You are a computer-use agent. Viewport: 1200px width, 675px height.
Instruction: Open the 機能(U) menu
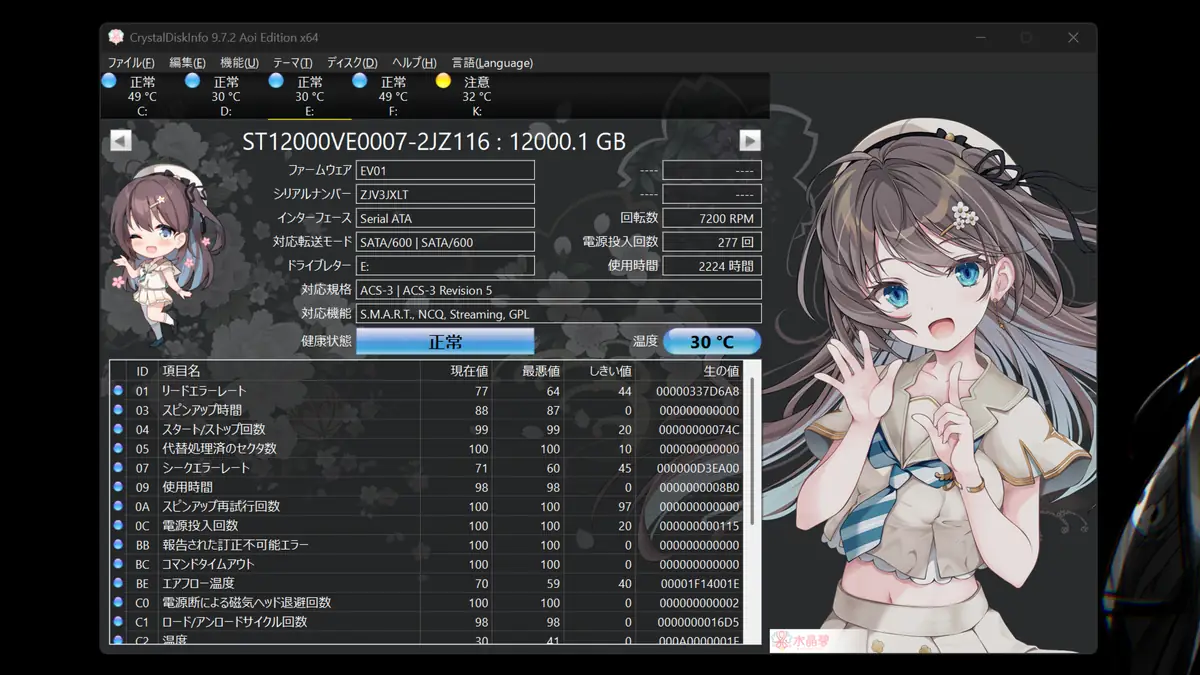[239, 63]
